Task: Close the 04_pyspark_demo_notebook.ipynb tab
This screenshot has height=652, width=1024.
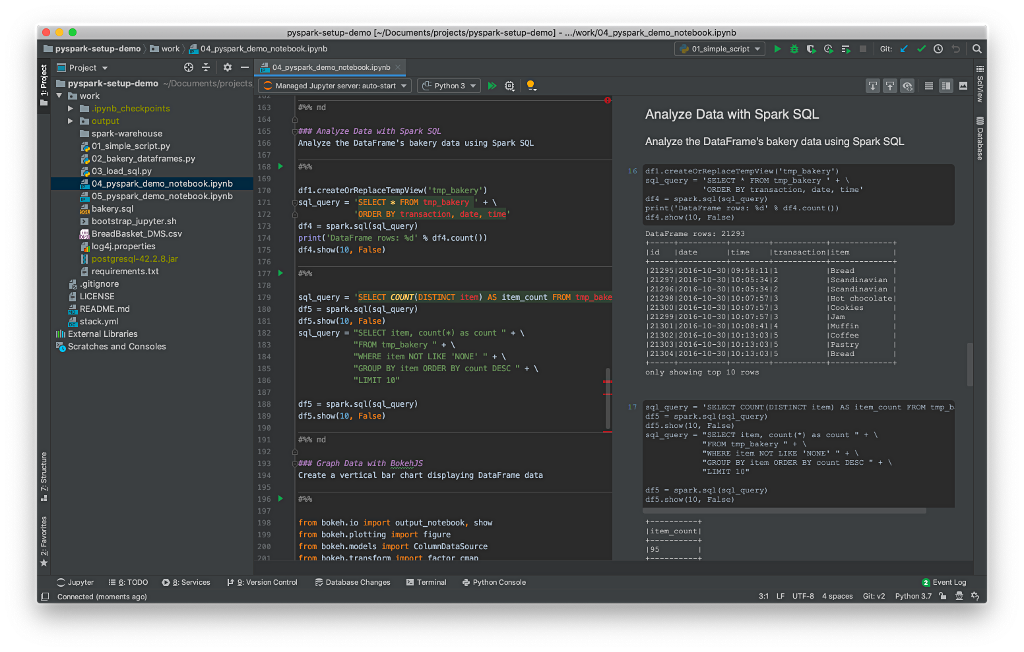Action: [x=398, y=67]
